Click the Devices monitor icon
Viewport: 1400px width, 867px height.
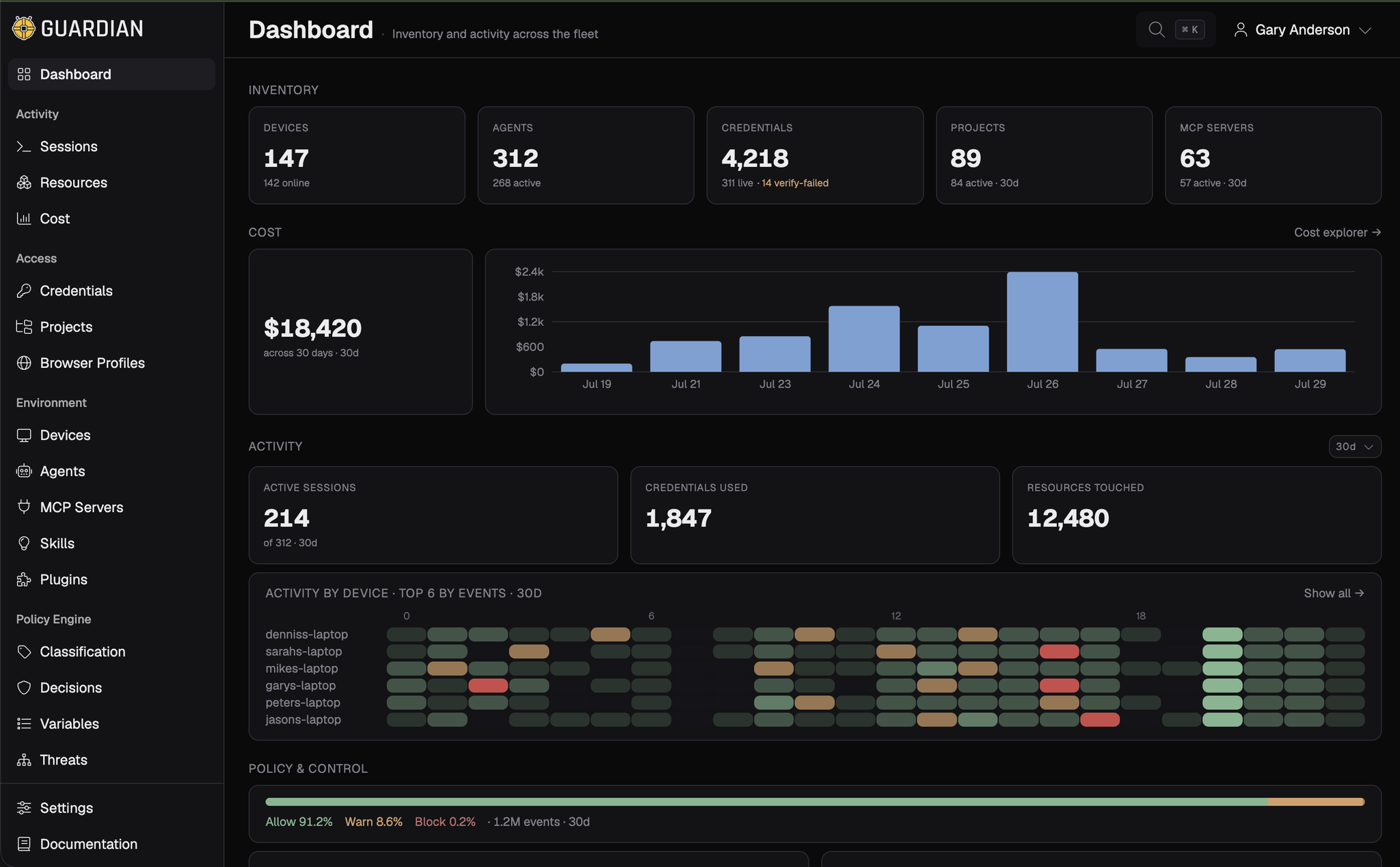24,435
